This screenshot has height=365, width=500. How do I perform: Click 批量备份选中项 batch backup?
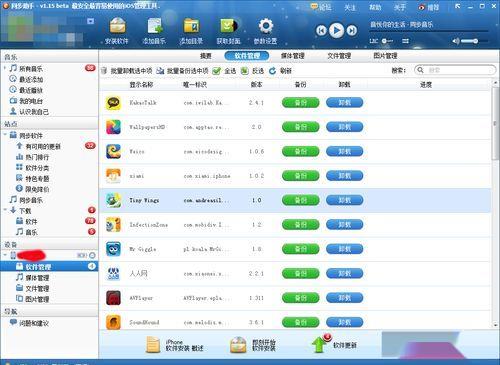tap(182, 71)
